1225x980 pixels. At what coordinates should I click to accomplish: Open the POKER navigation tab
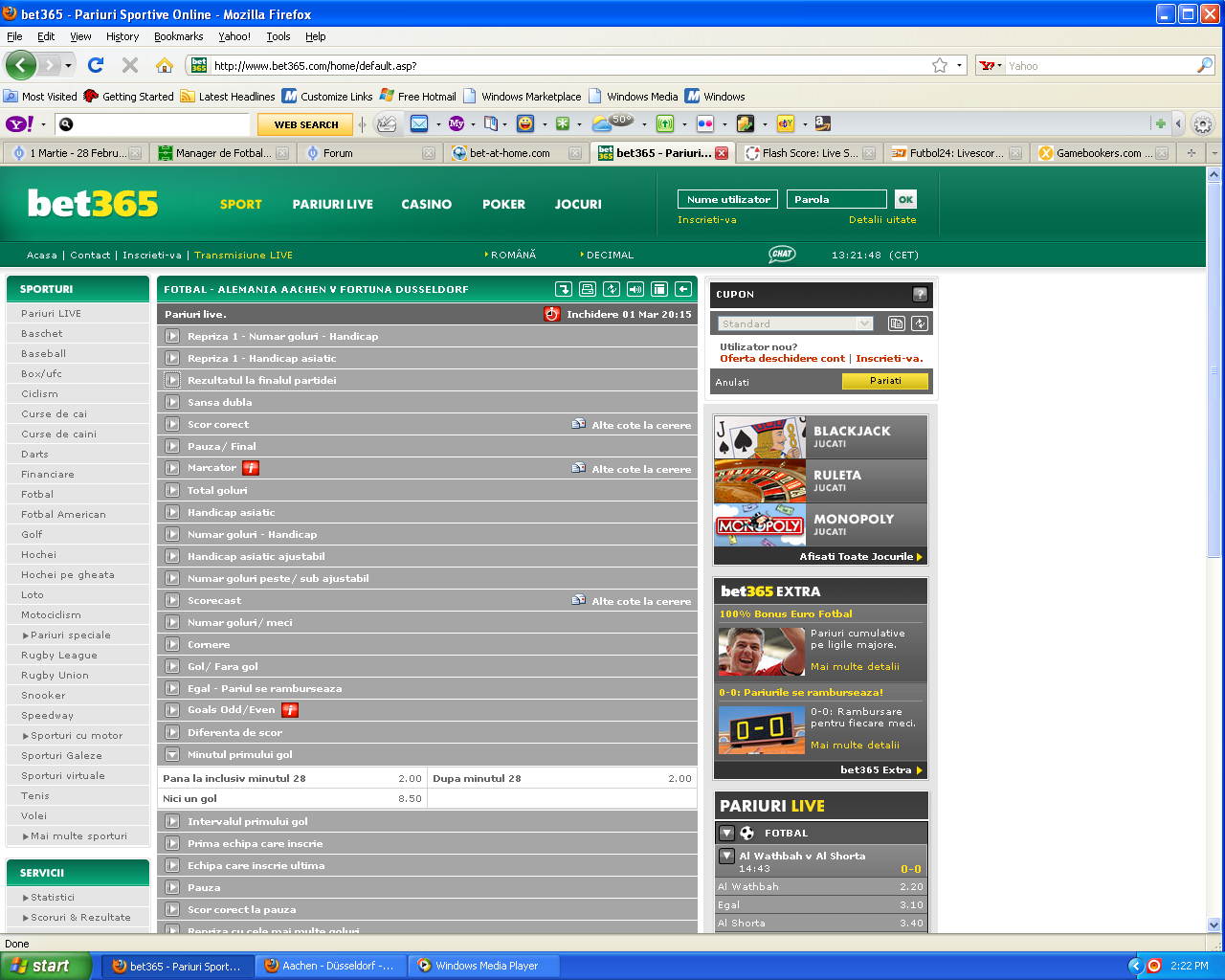[504, 204]
